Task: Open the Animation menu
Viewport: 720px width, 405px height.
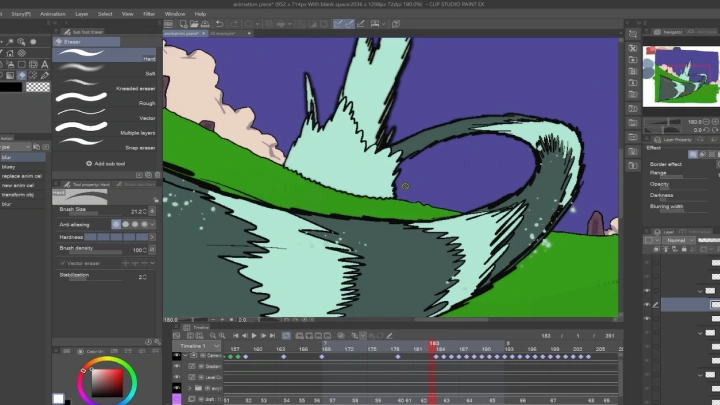Action: pos(52,14)
